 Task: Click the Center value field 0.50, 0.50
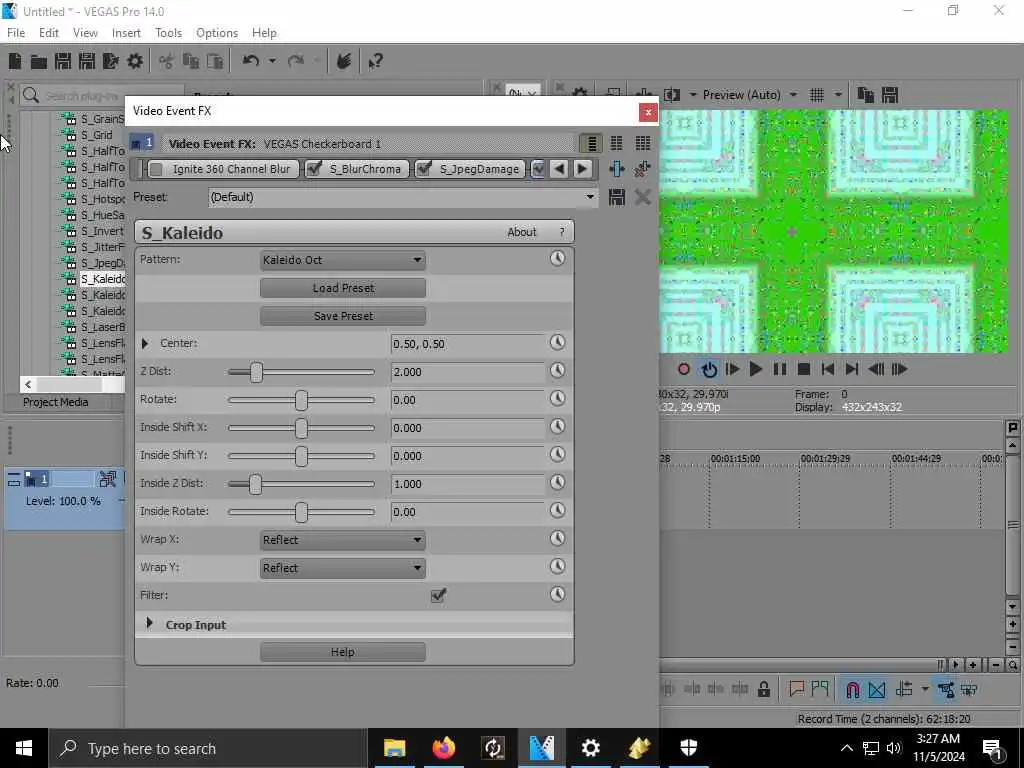click(467, 344)
